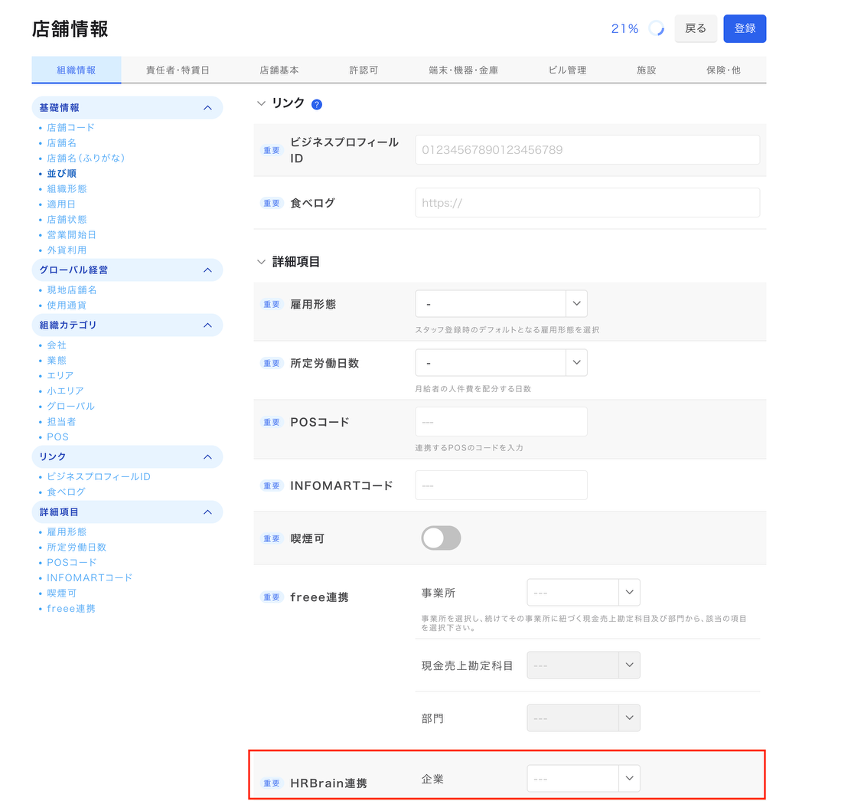The height and width of the screenshot is (802, 864).
Task: Open the 雇用形態 dropdown
Action: tap(500, 304)
